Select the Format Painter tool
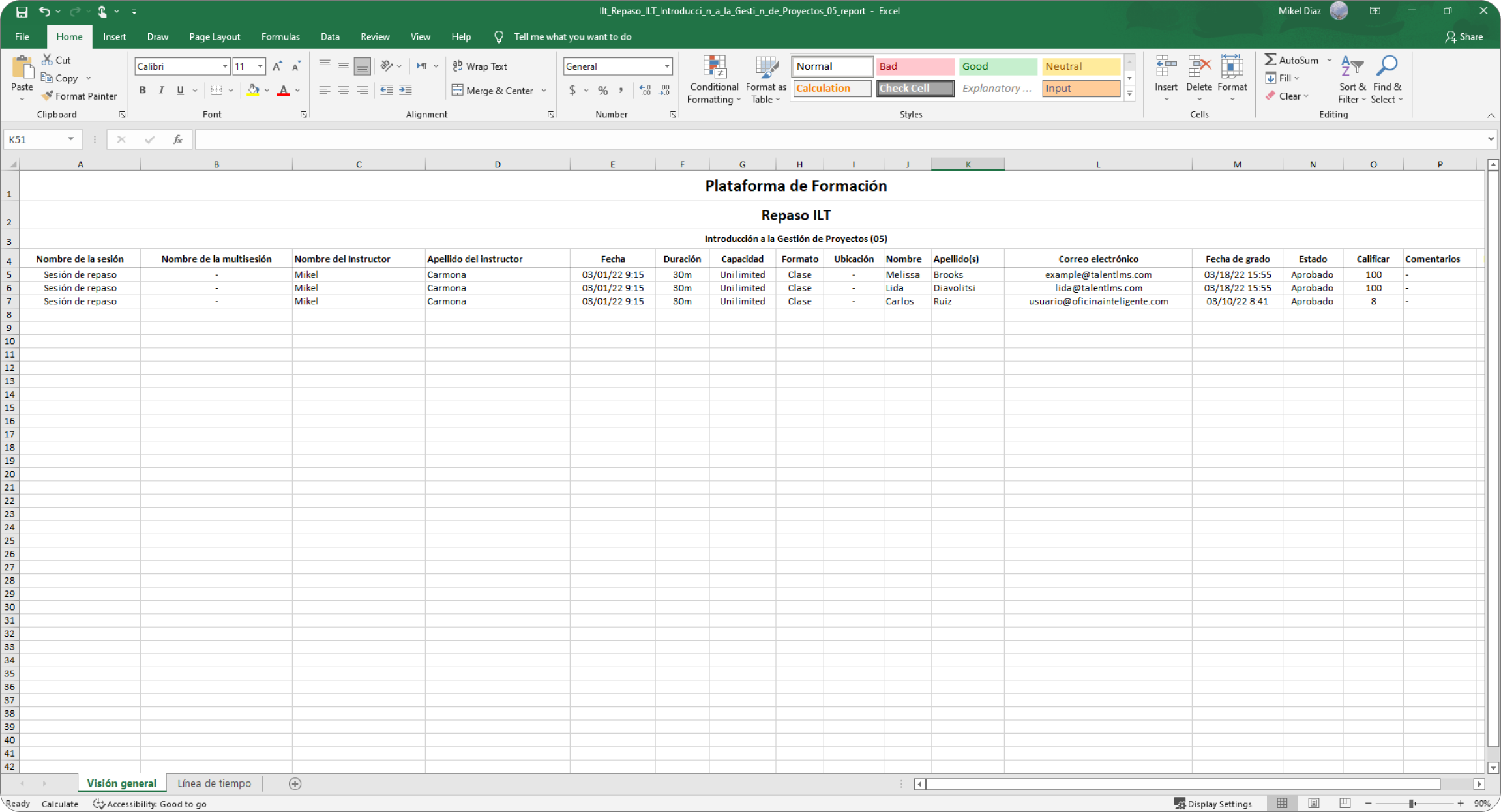The image size is (1501, 812). [x=79, y=96]
